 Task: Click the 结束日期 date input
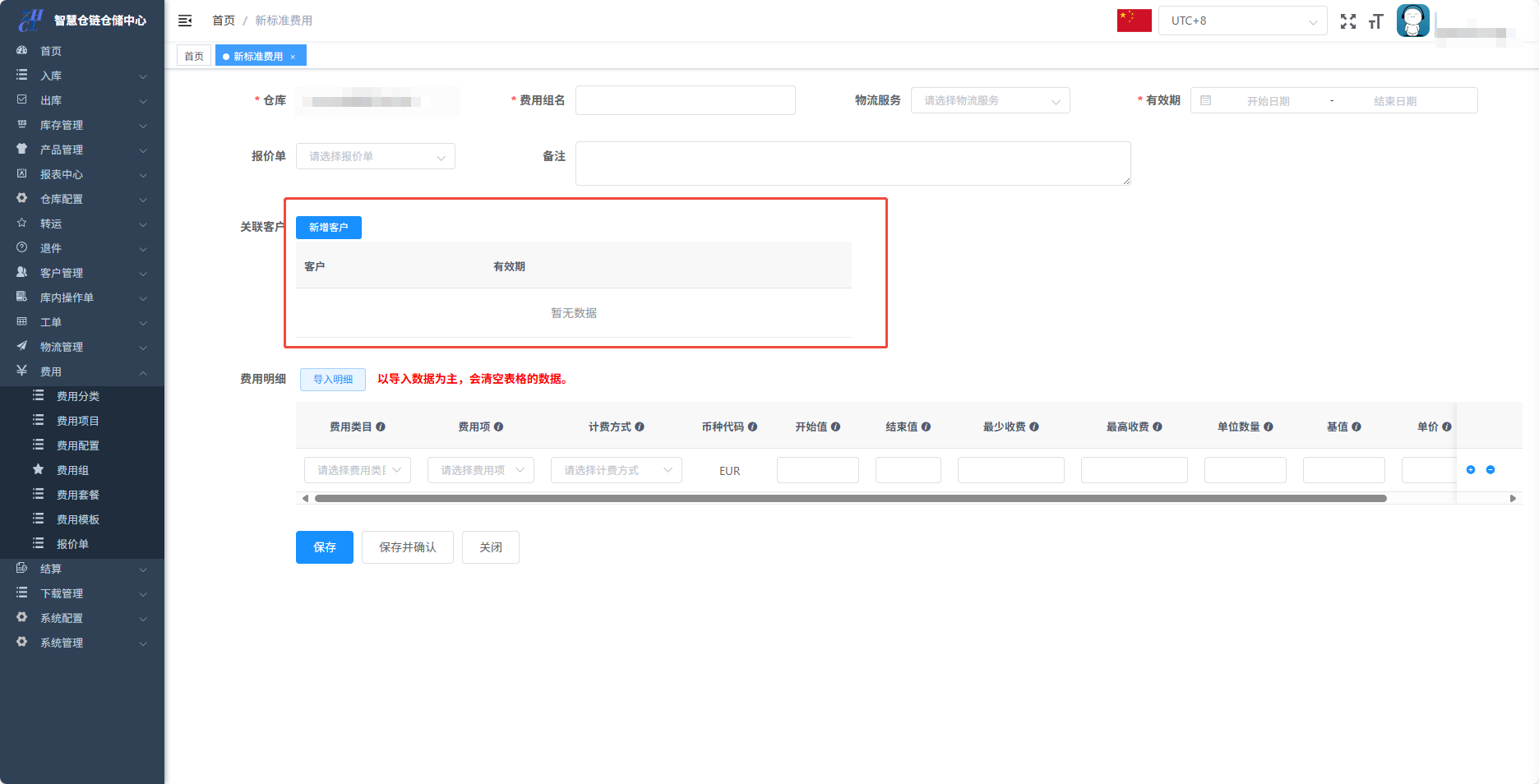[1395, 101]
